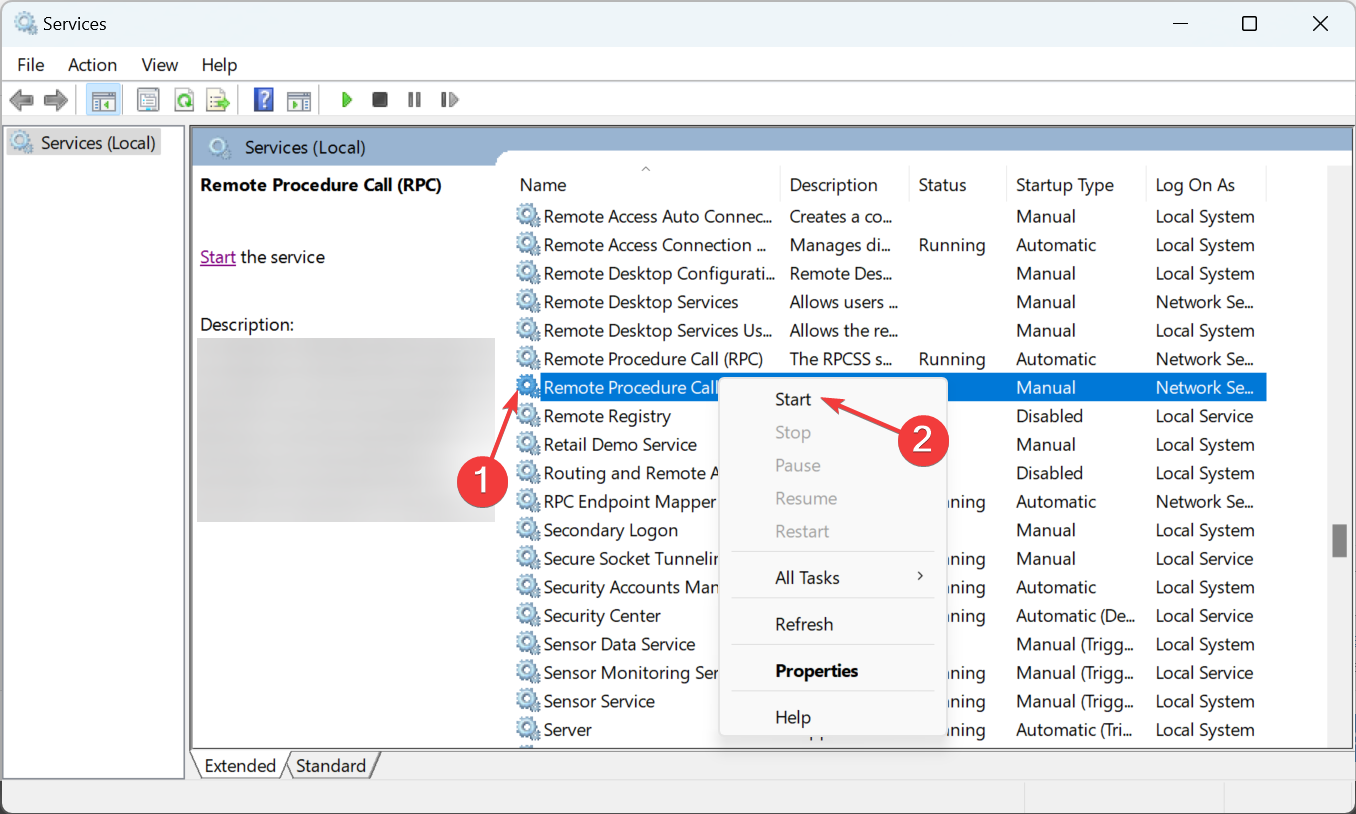Maximize the Services window
This screenshot has height=814, width=1356.
(x=1249, y=24)
